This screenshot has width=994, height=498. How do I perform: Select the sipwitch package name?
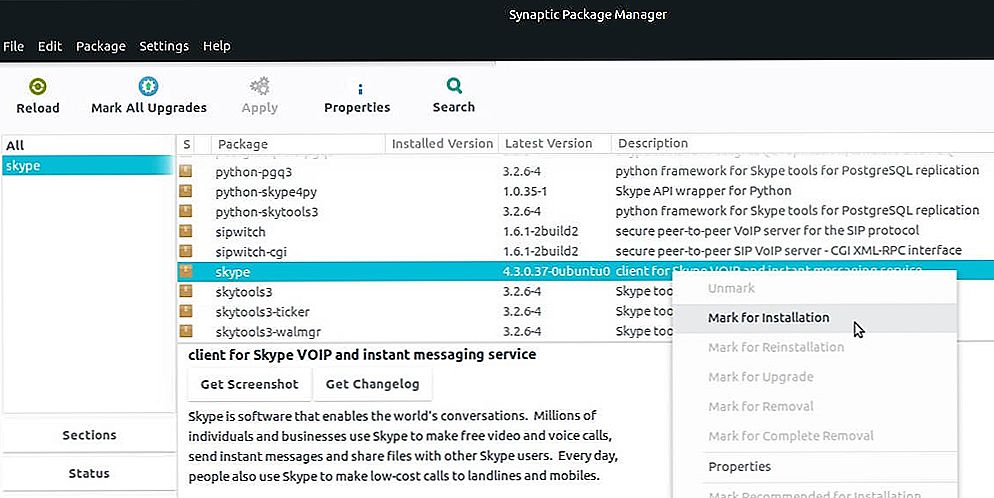[240, 232]
